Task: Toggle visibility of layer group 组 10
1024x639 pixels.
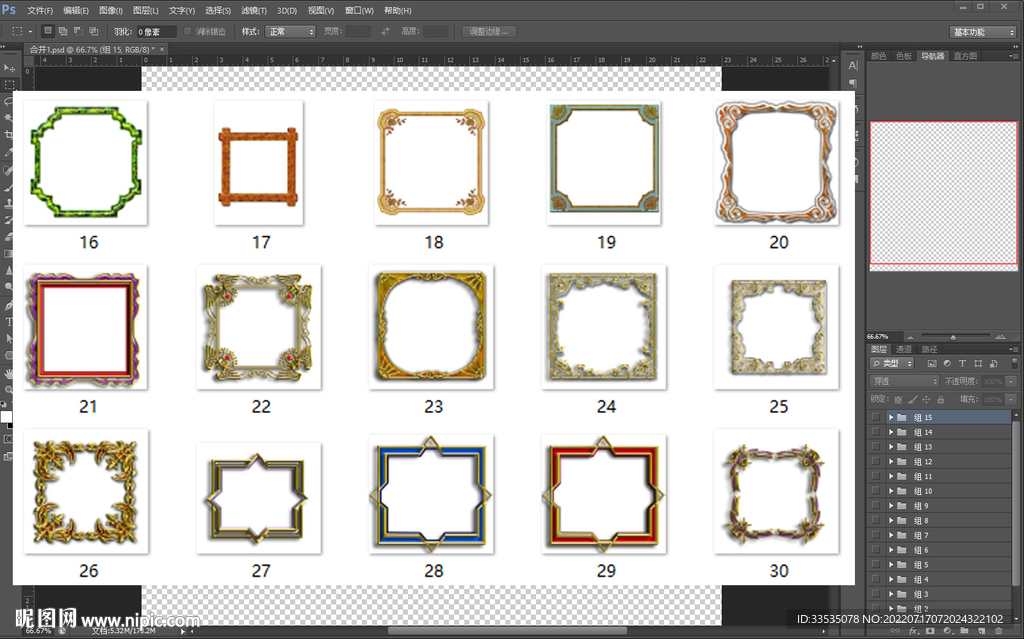Action: 876,491
